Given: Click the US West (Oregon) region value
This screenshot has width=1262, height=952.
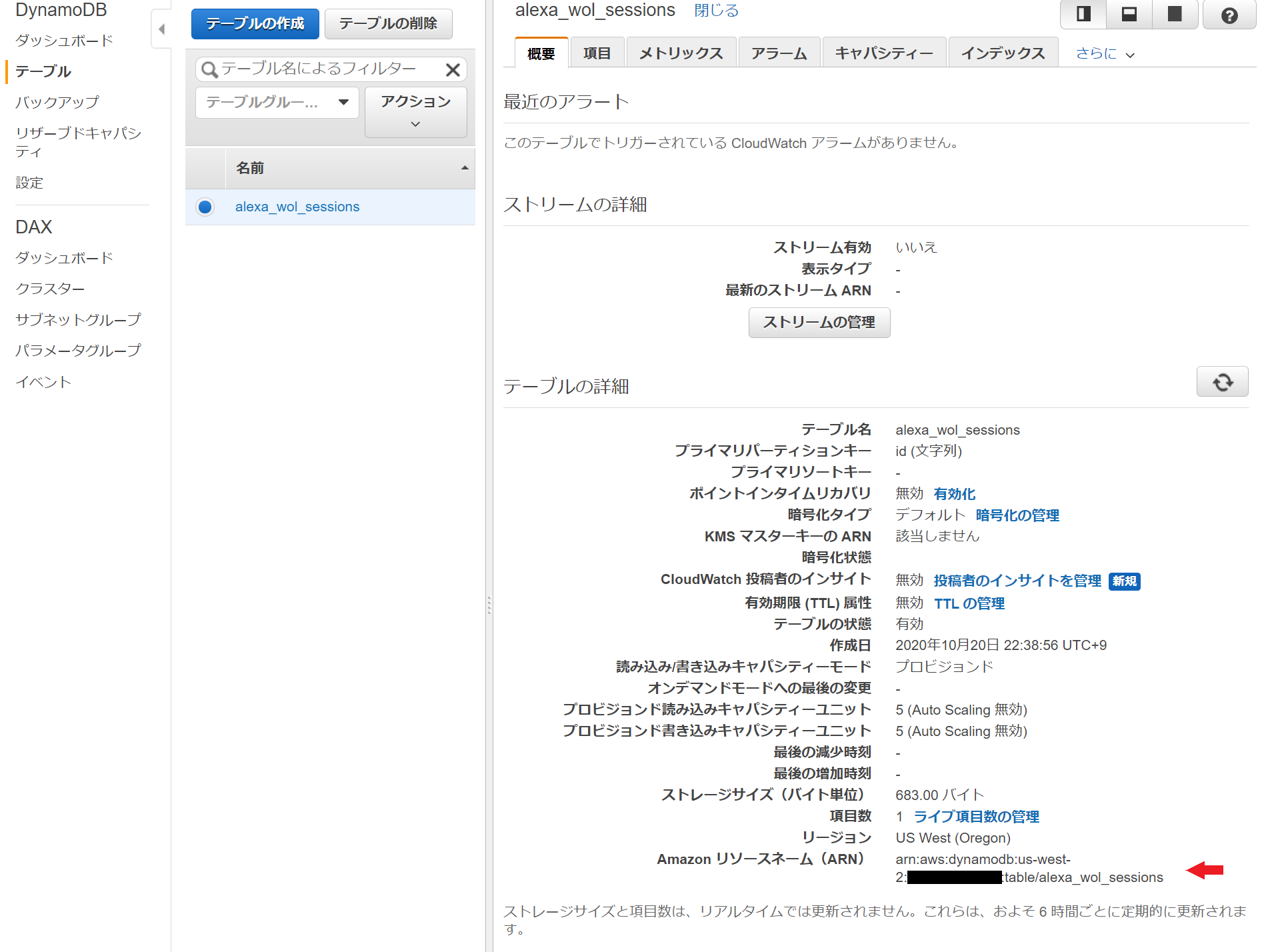Looking at the screenshot, I should 953,838.
